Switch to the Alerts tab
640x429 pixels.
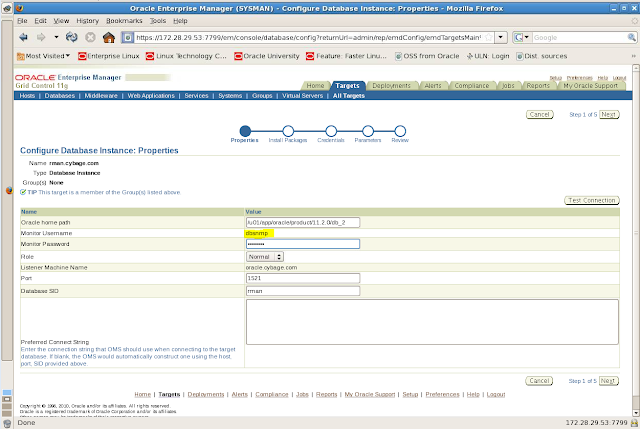(x=433, y=86)
